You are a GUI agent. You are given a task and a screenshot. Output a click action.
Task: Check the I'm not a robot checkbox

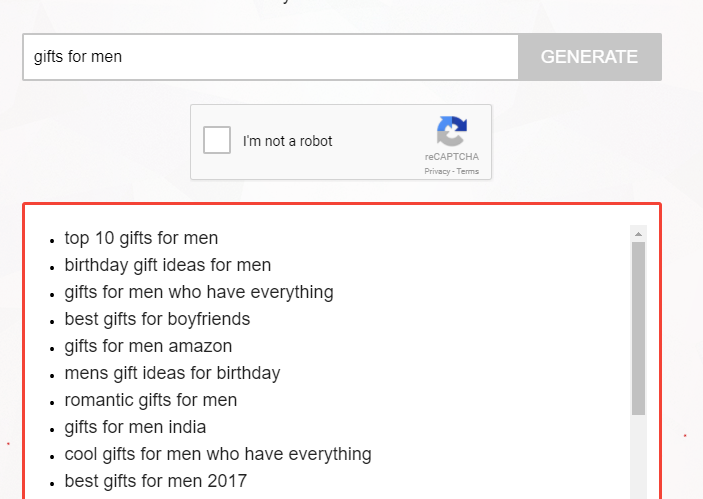pos(217,140)
